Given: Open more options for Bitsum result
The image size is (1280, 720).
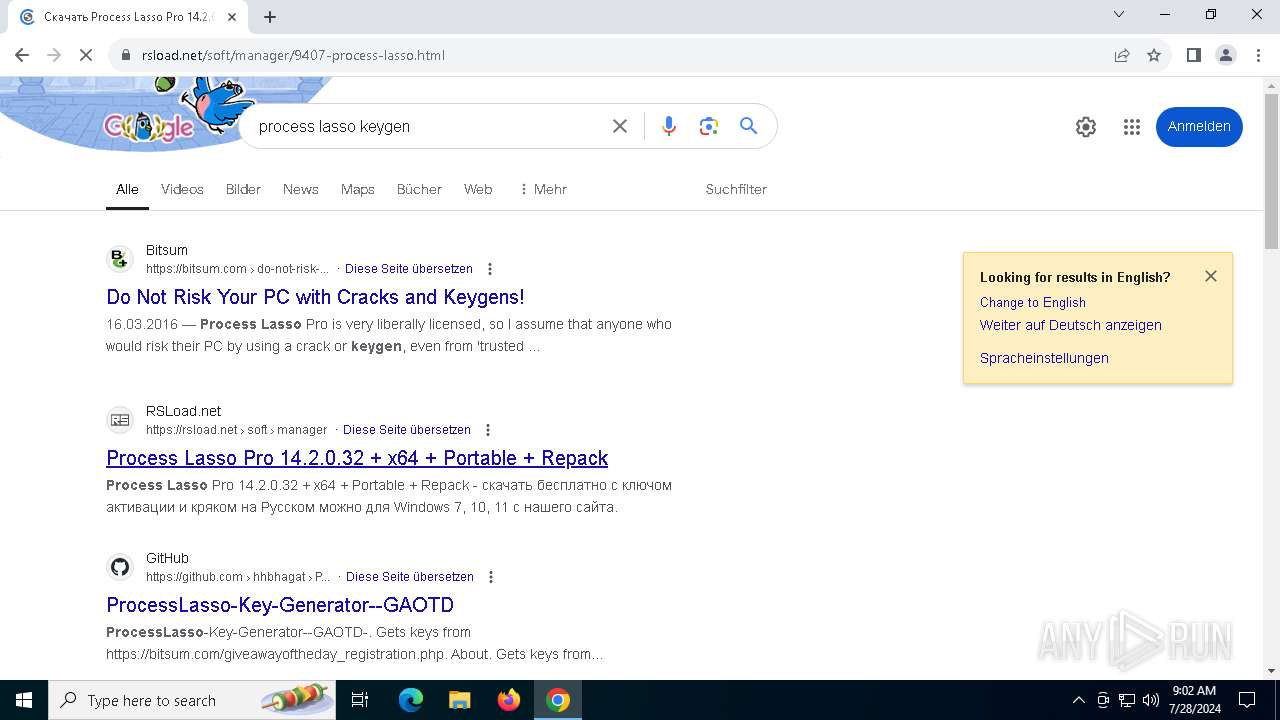Looking at the screenshot, I should 490,269.
